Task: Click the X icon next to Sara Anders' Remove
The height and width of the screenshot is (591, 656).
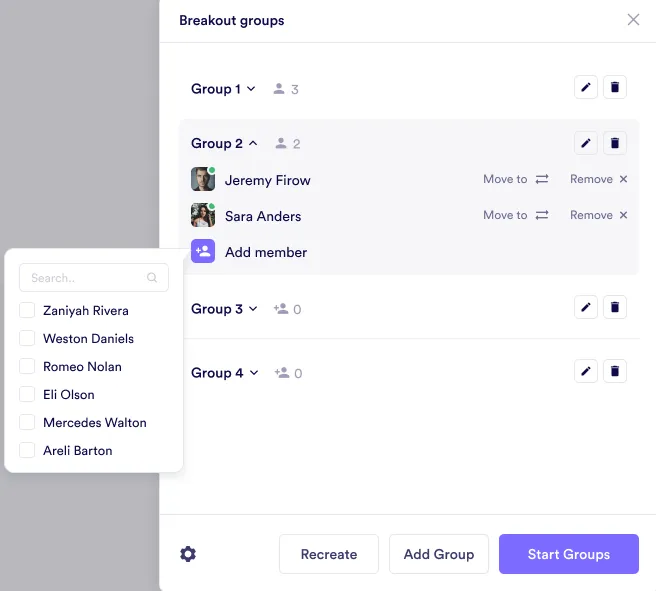Action: (623, 215)
